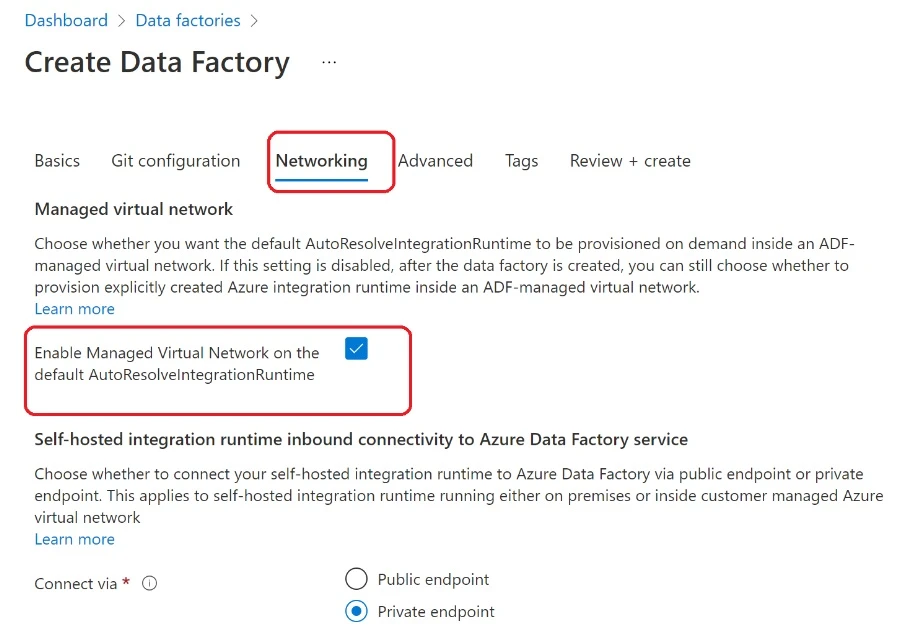The width and height of the screenshot is (897, 642).
Task: Click Learn more below self-hosted runtime description
Action: click(x=74, y=539)
